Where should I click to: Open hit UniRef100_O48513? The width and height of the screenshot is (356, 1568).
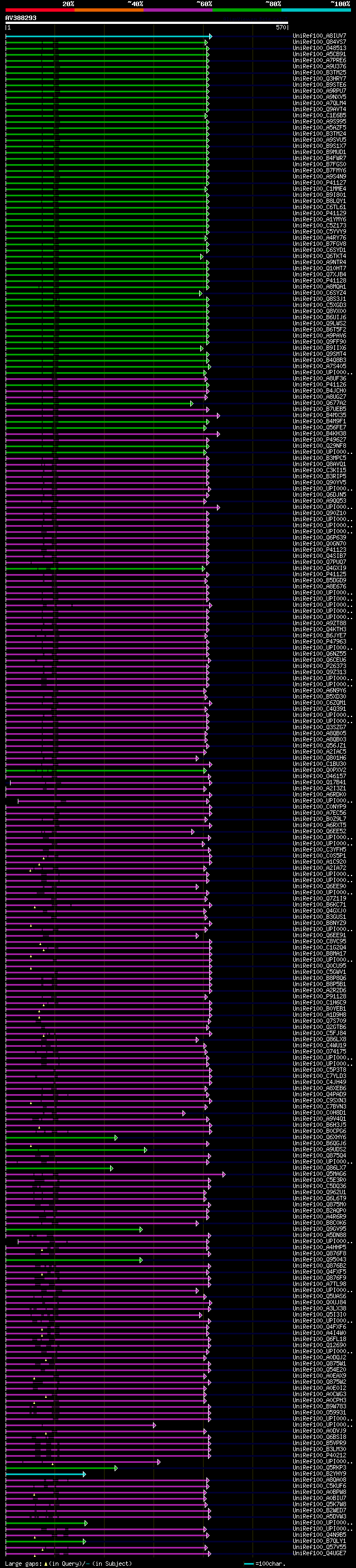point(319,48)
